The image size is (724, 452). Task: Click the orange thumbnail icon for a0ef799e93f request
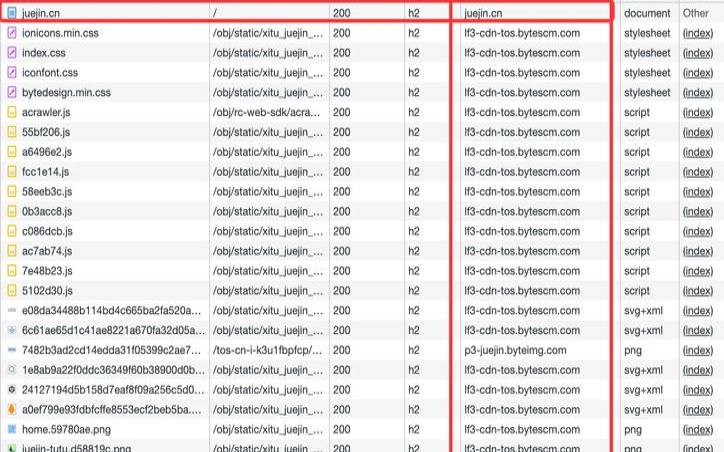11,409
